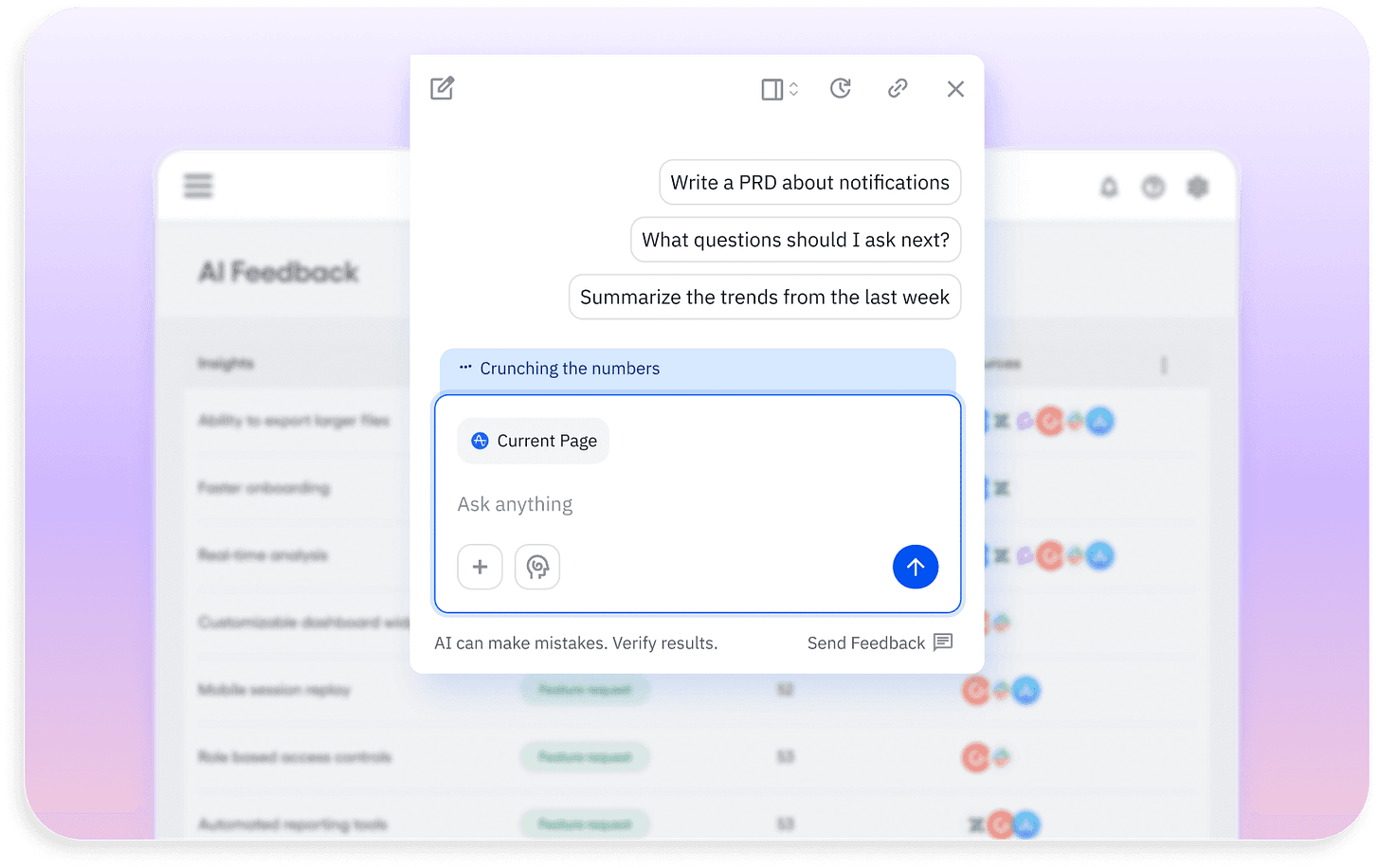The width and height of the screenshot is (1380, 868).
Task: Open notifications via the bell icon
Action: point(1110,187)
